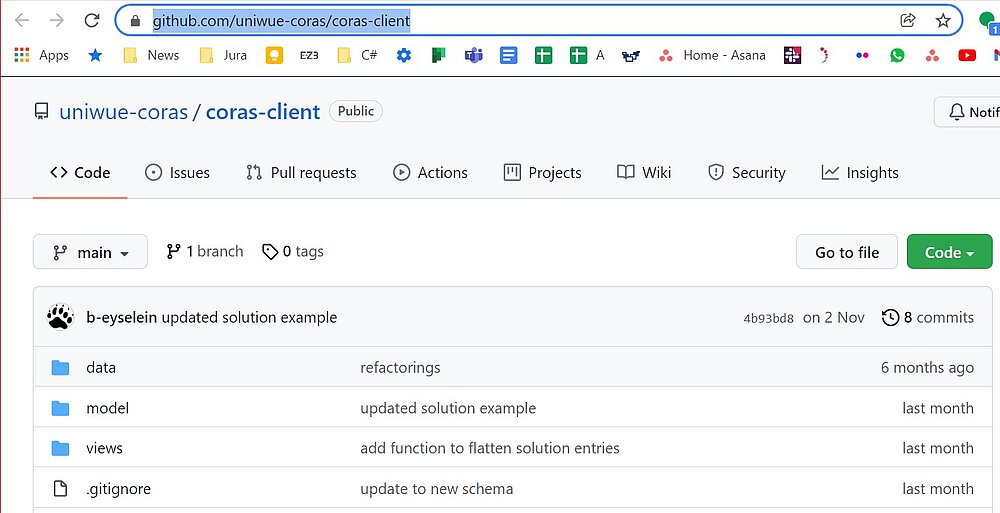The width and height of the screenshot is (1000, 513).
Task: Click the Go to file button
Action: (x=847, y=252)
